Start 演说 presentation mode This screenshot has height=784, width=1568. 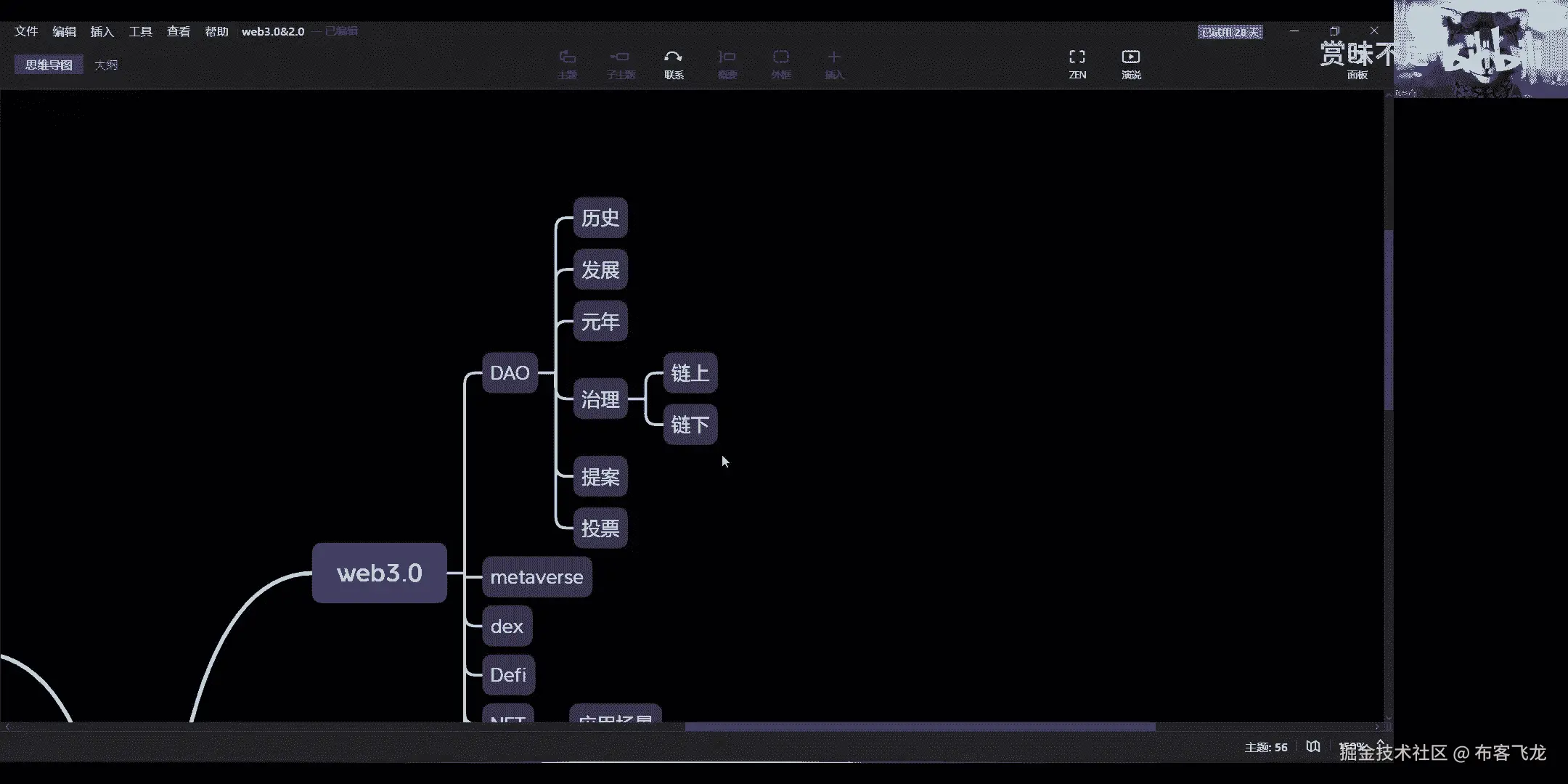pyautogui.click(x=1131, y=58)
